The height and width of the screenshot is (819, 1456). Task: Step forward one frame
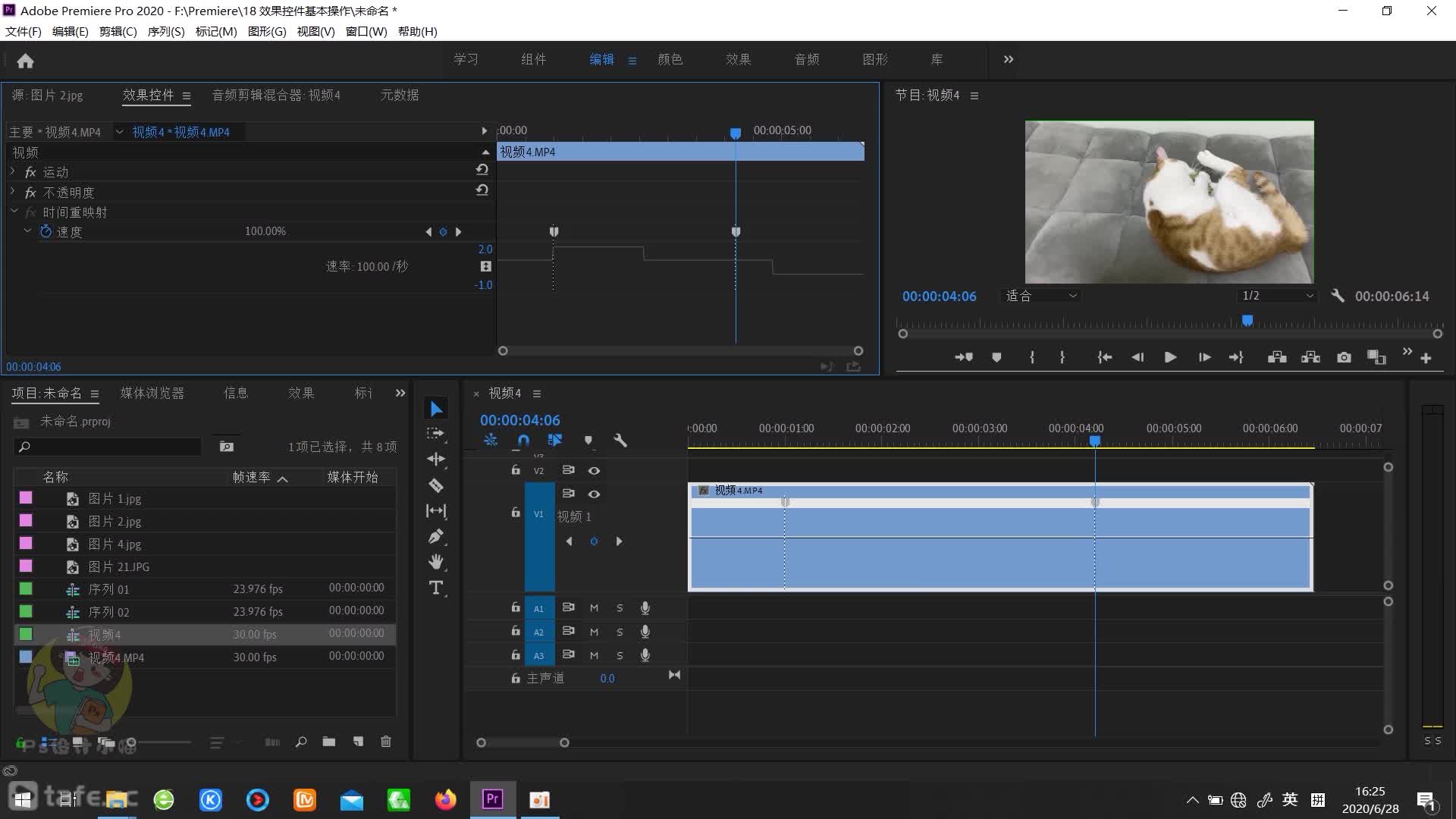tap(1204, 357)
